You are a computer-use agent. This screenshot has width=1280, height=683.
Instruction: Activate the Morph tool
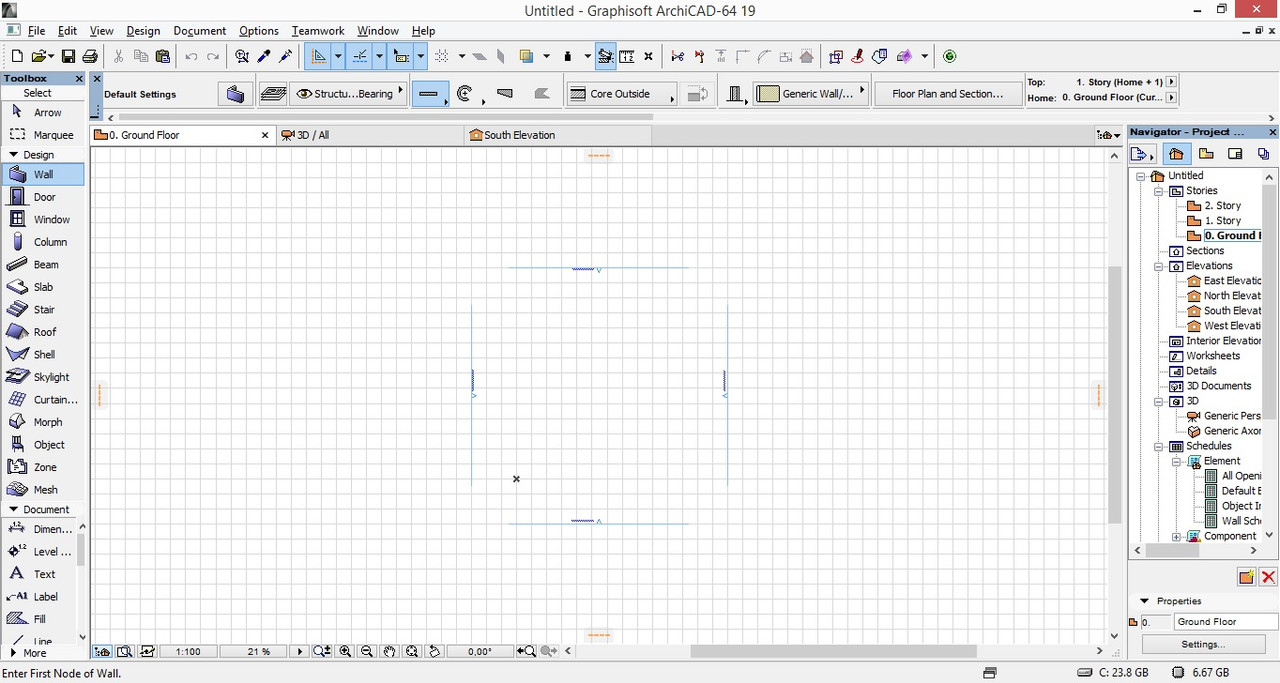coord(43,422)
